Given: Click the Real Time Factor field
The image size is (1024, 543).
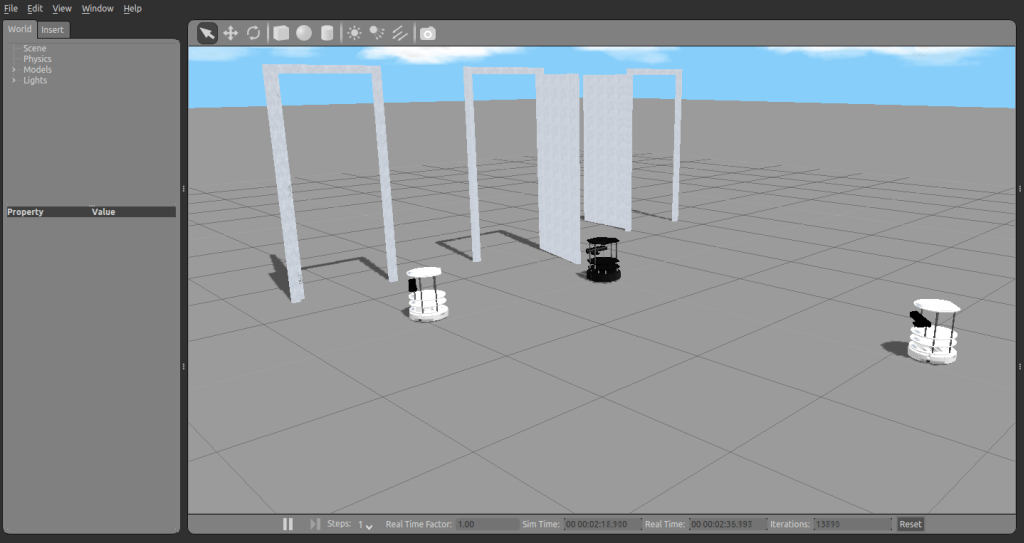Looking at the screenshot, I should tap(484, 524).
